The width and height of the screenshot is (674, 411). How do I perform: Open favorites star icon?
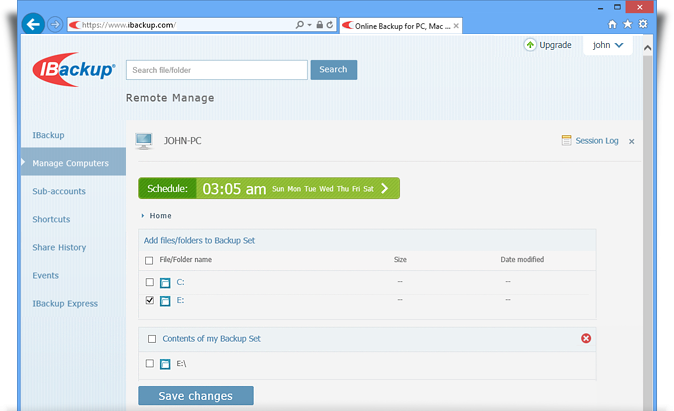[628, 24]
